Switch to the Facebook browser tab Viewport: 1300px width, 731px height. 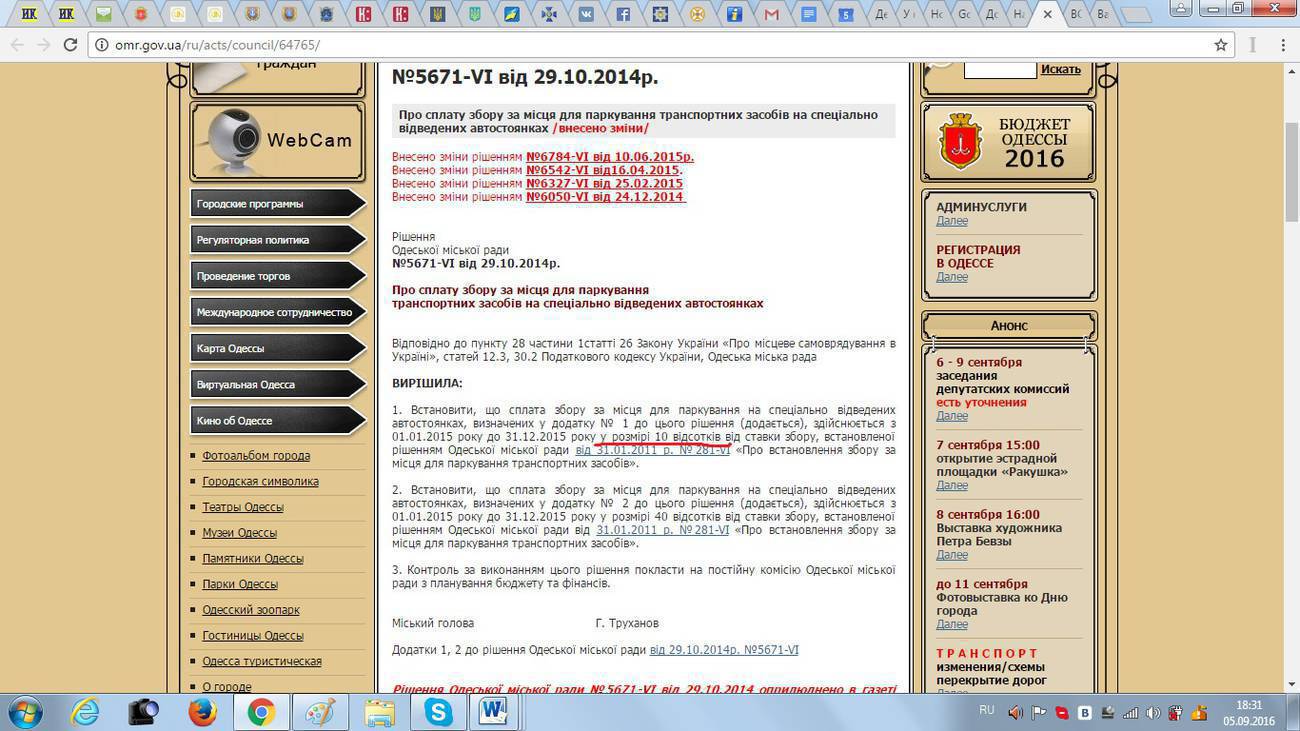coord(622,15)
